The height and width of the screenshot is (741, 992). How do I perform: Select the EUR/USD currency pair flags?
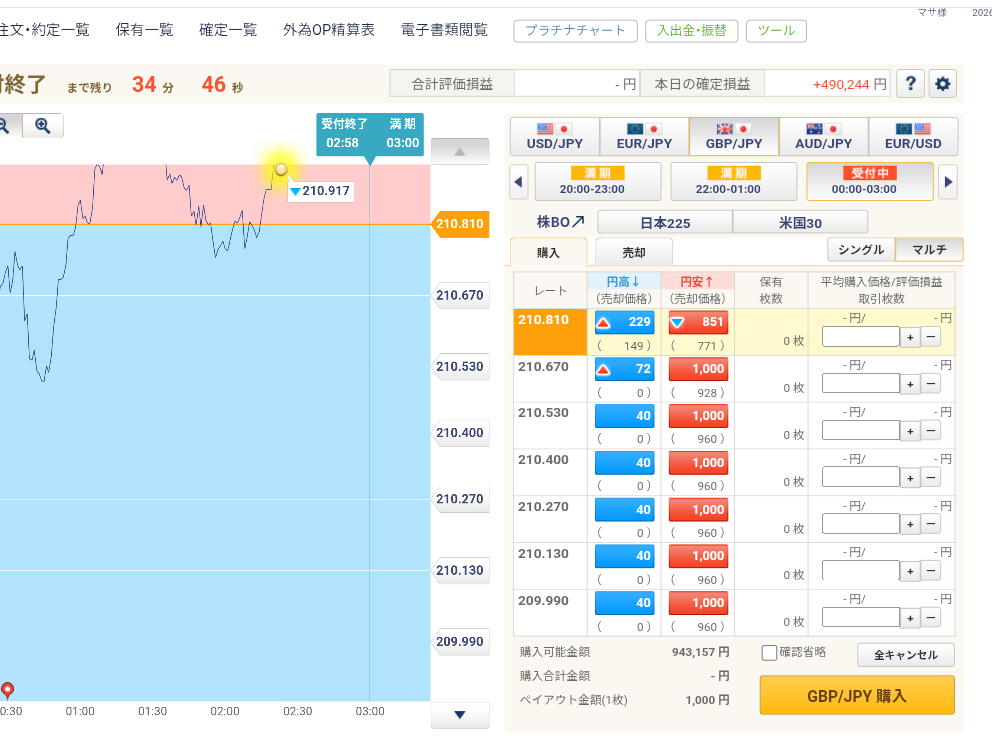click(x=913, y=130)
